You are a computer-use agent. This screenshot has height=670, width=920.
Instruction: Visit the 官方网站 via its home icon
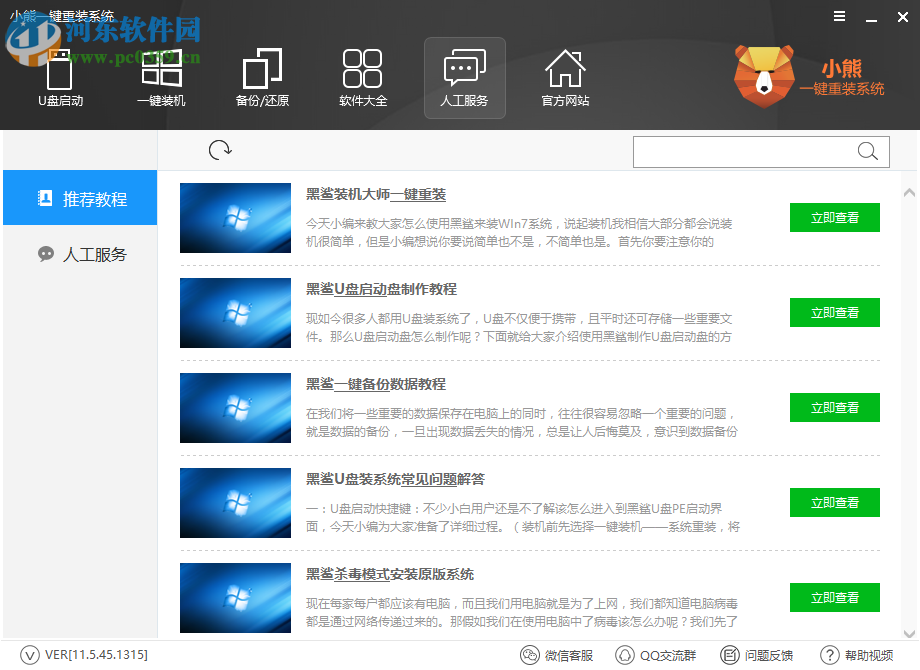tap(565, 78)
